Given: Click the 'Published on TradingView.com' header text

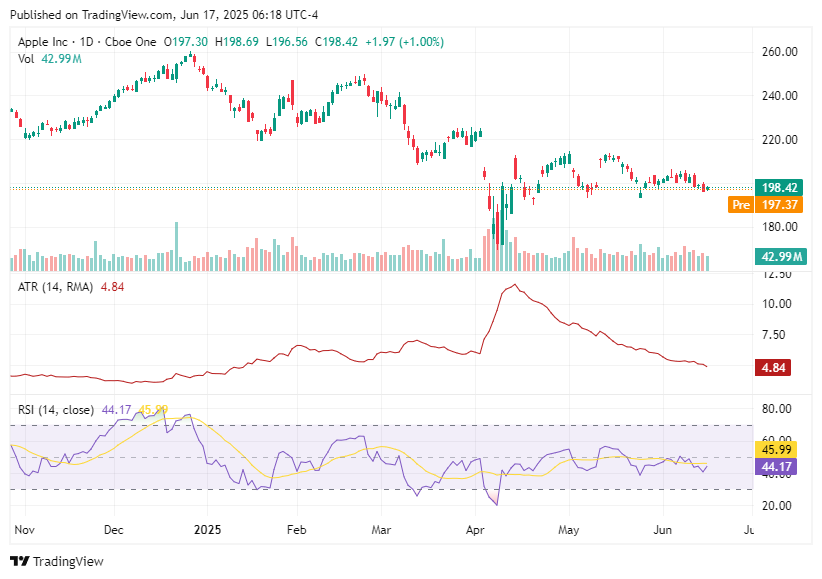Looking at the screenshot, I should click(91, 15).
